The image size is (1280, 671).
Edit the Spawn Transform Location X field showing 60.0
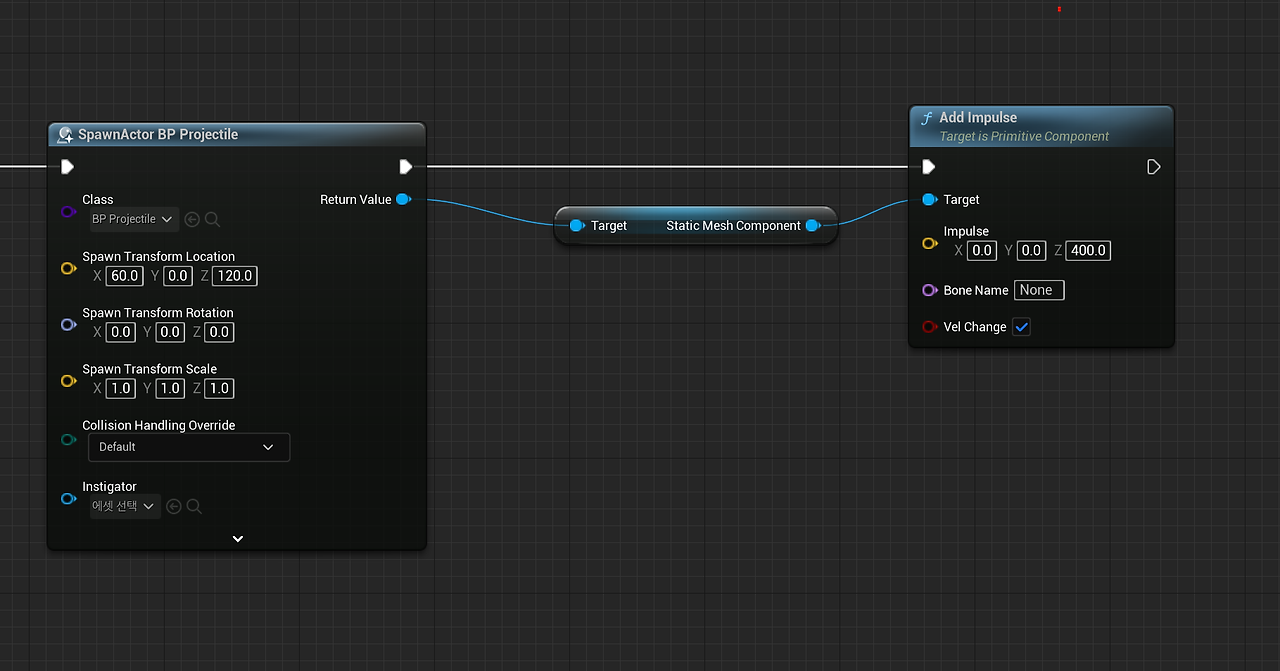[124, 275]
